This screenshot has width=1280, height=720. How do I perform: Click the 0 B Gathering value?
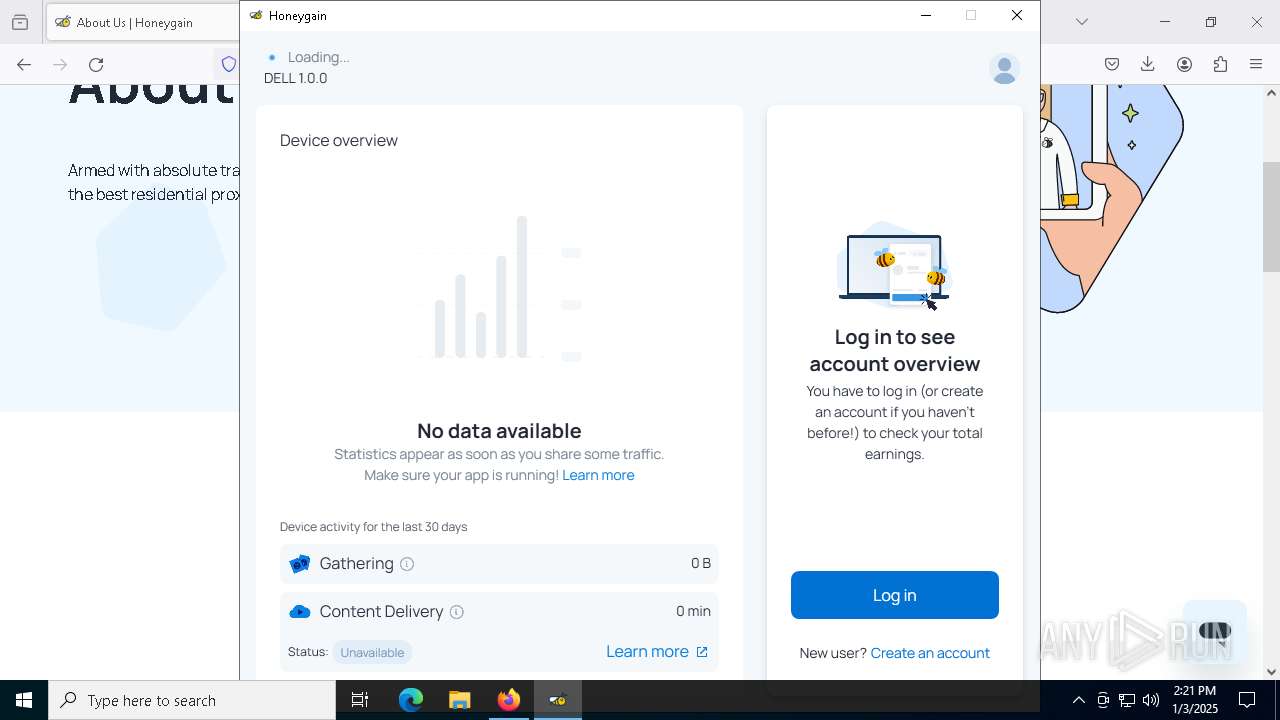[x=701, y=564]
